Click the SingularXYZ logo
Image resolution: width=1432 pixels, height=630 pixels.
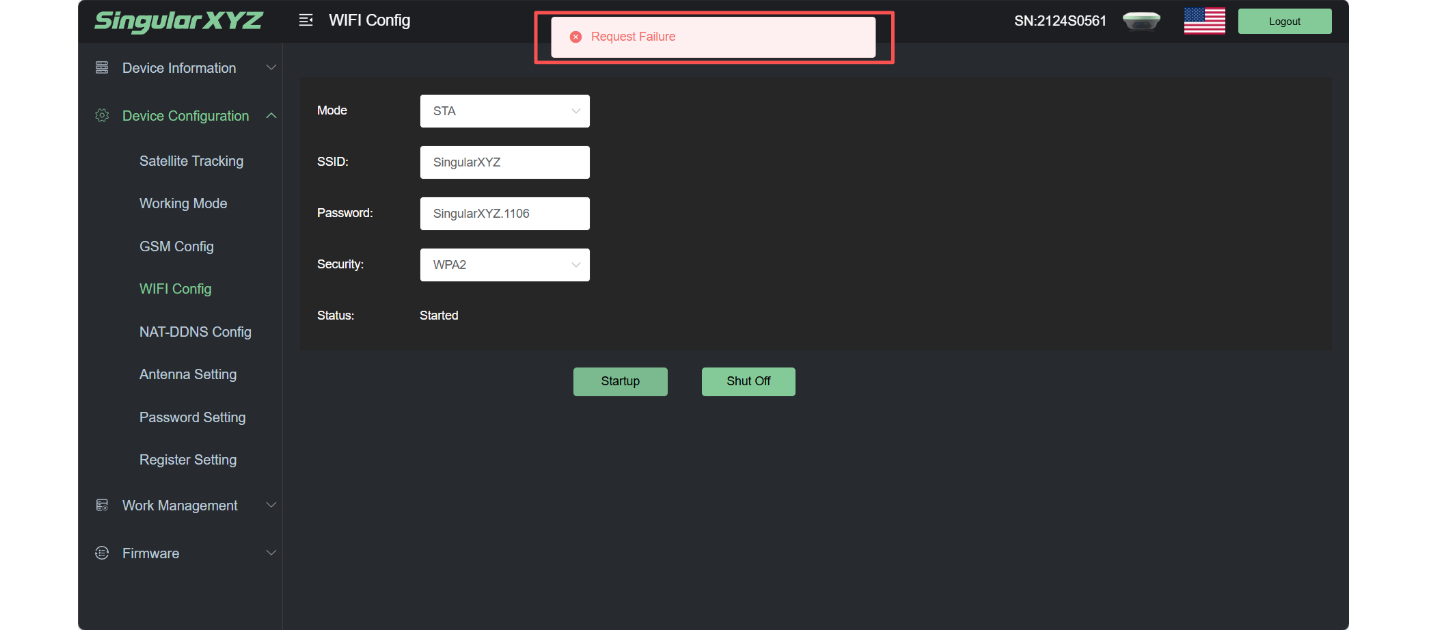(178, 21)
